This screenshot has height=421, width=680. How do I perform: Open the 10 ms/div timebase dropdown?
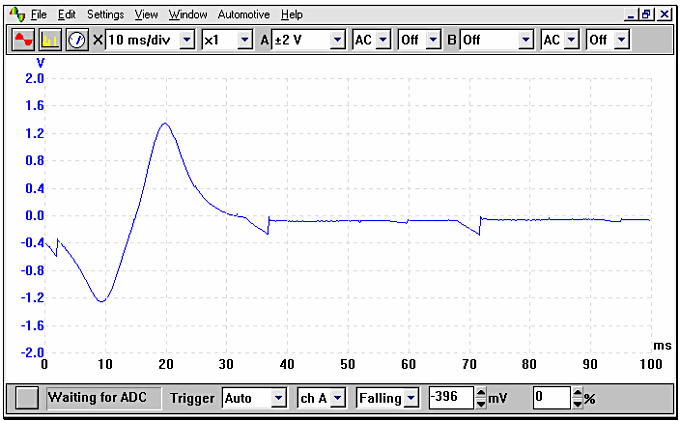pyautogui.click(x=187, y=40)
